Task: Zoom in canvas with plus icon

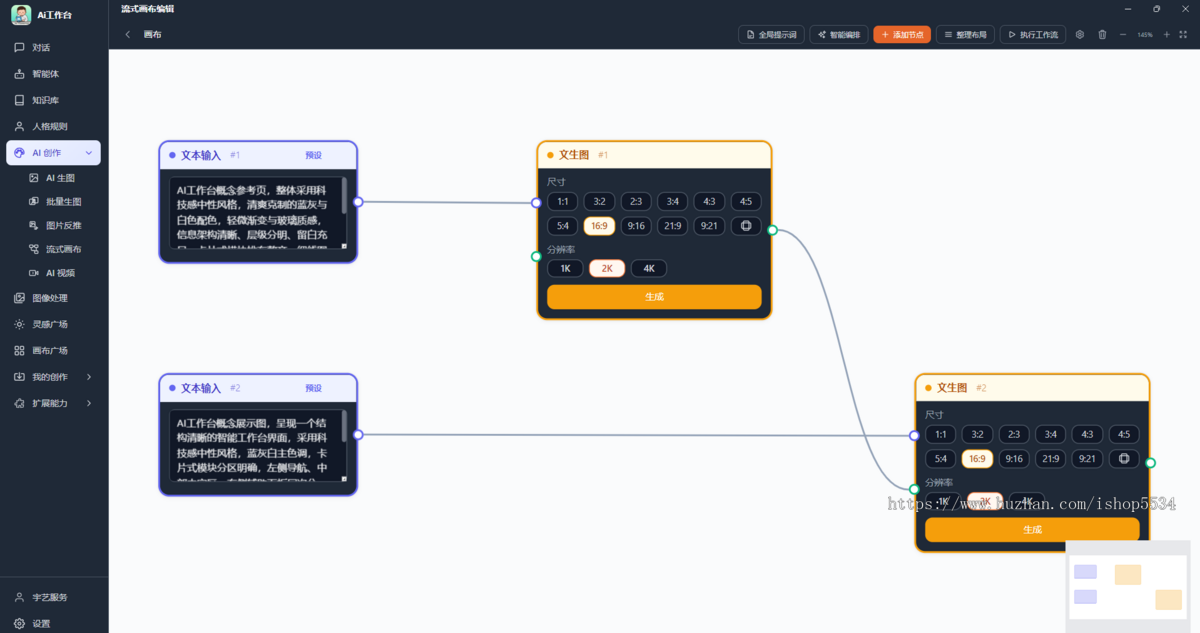Action: tap(1166, 34)
